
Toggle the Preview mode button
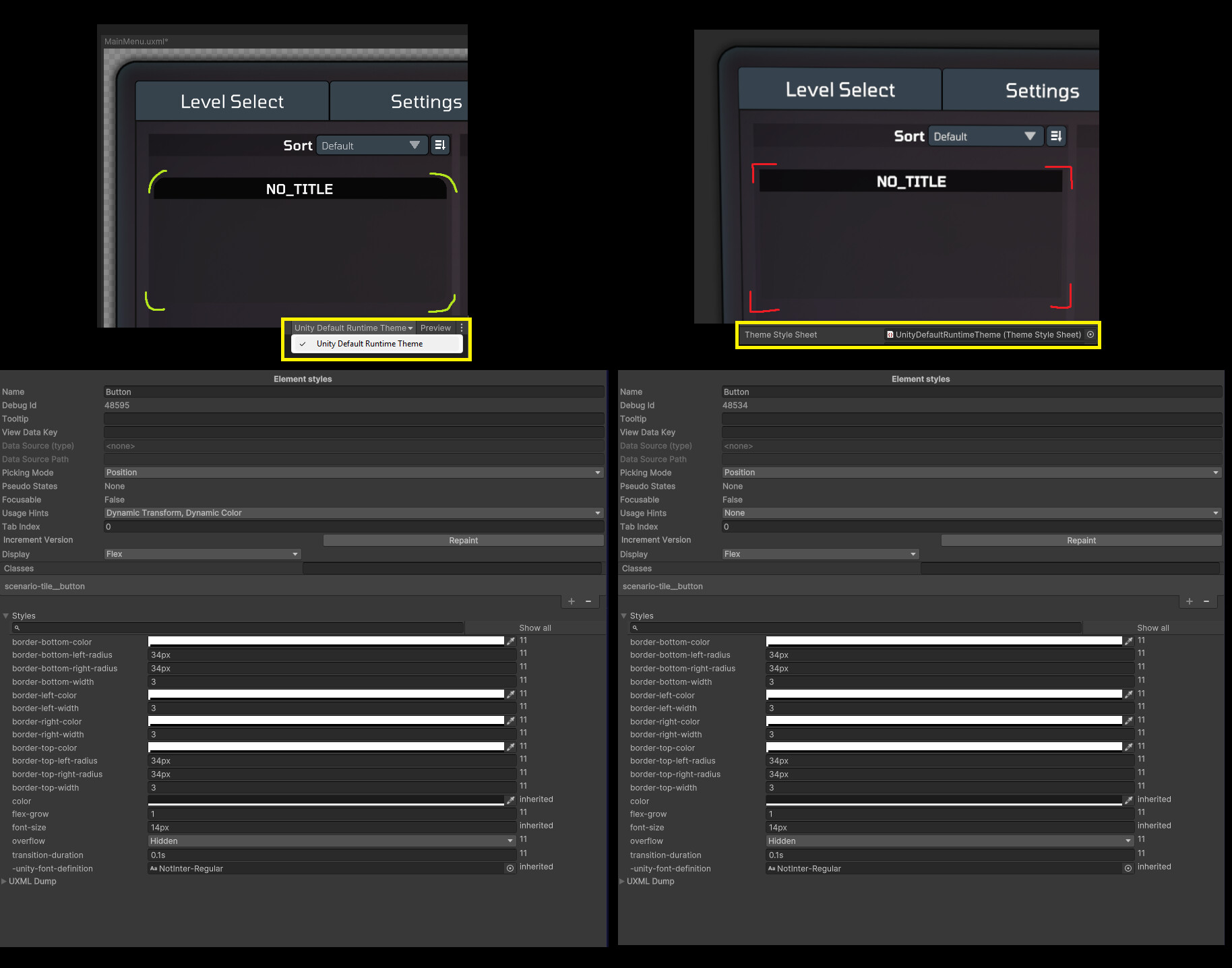(x=435, y=328)
